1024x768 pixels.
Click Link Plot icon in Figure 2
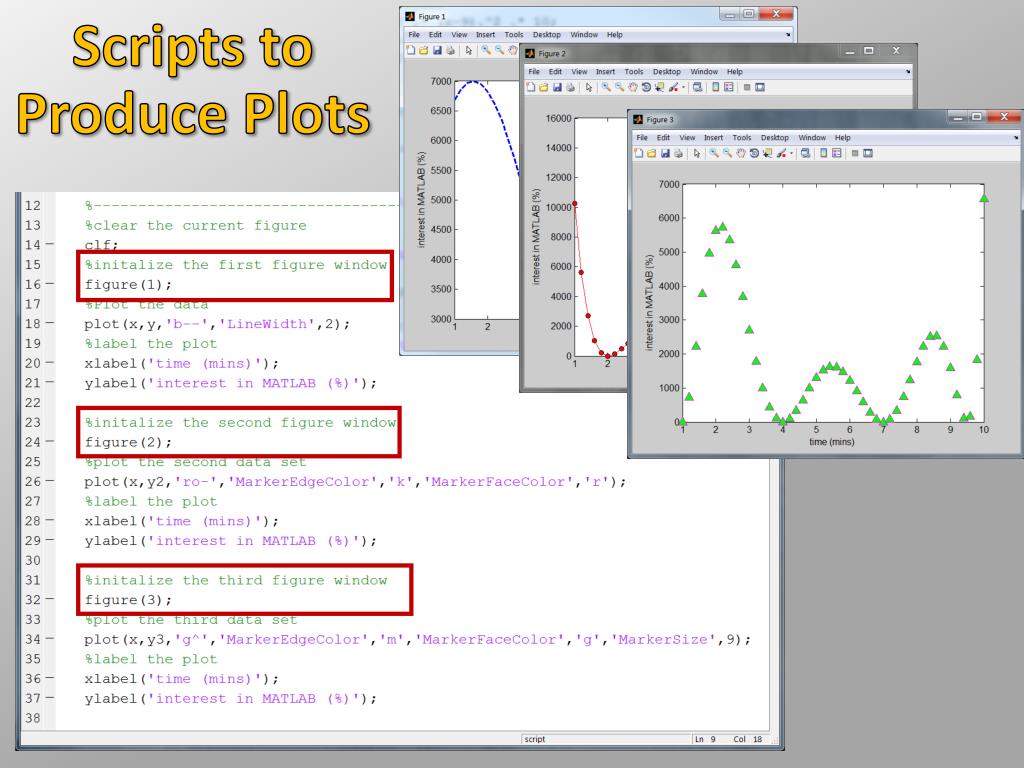pyautogui.click(x=697, y=87)
